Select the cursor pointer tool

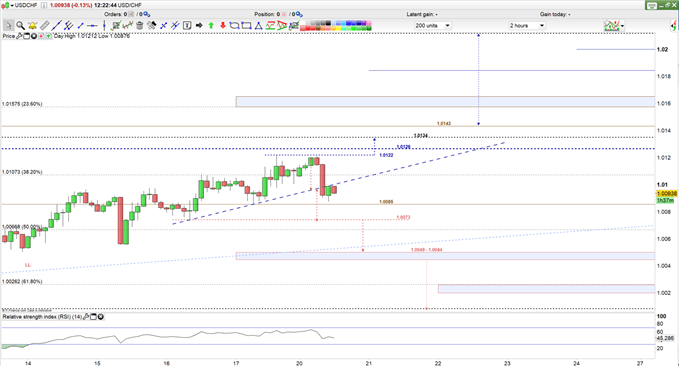click(x=9, y=25)
